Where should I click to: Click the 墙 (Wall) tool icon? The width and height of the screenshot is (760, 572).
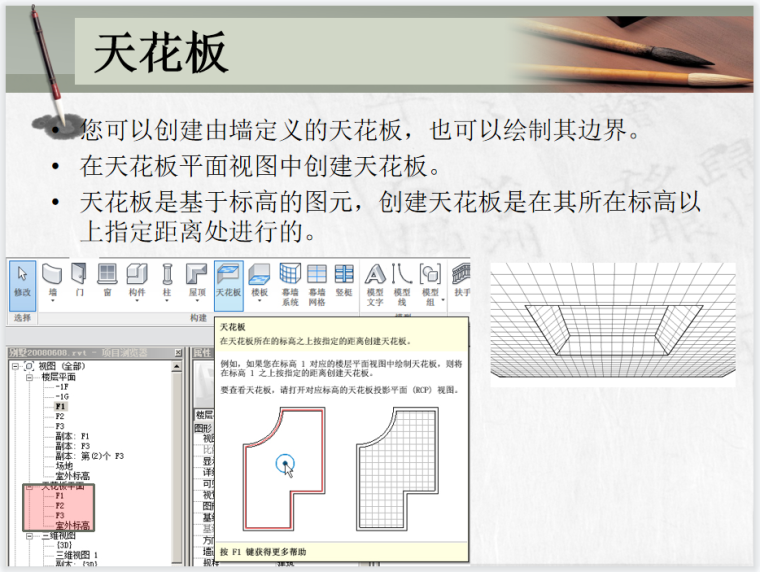pos(53,279)
